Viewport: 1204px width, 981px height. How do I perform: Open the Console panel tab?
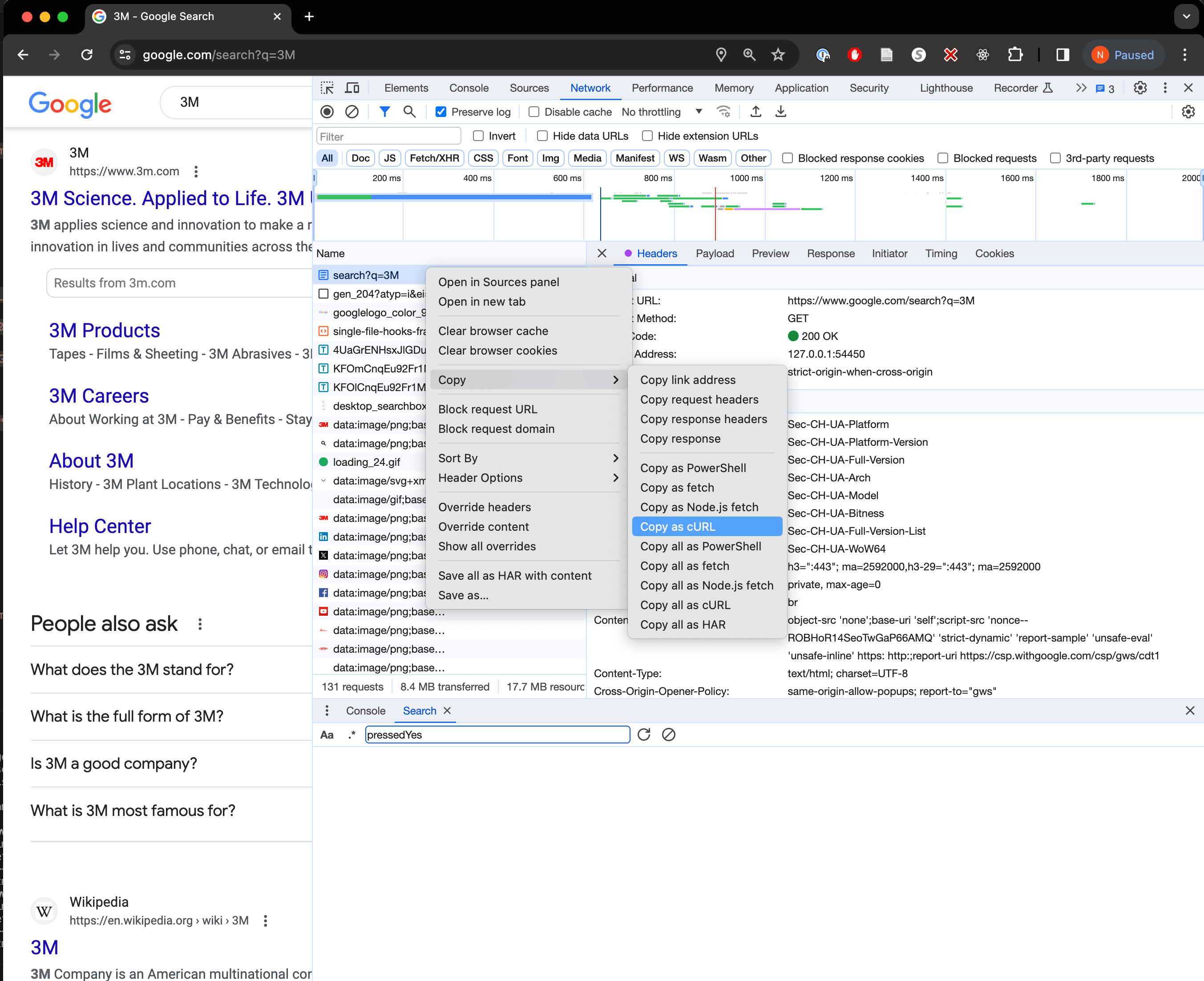click(x=469, y=88)
